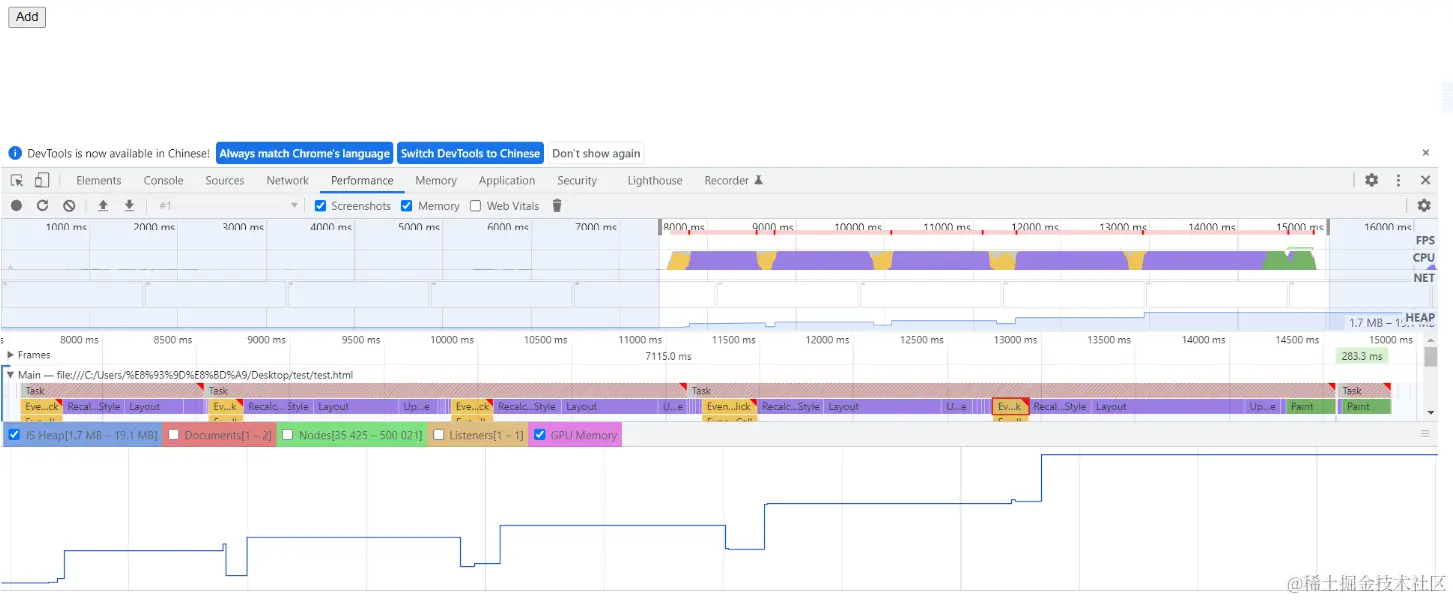
Task: Click the FPS label in overview
Action: [1425, 240]
